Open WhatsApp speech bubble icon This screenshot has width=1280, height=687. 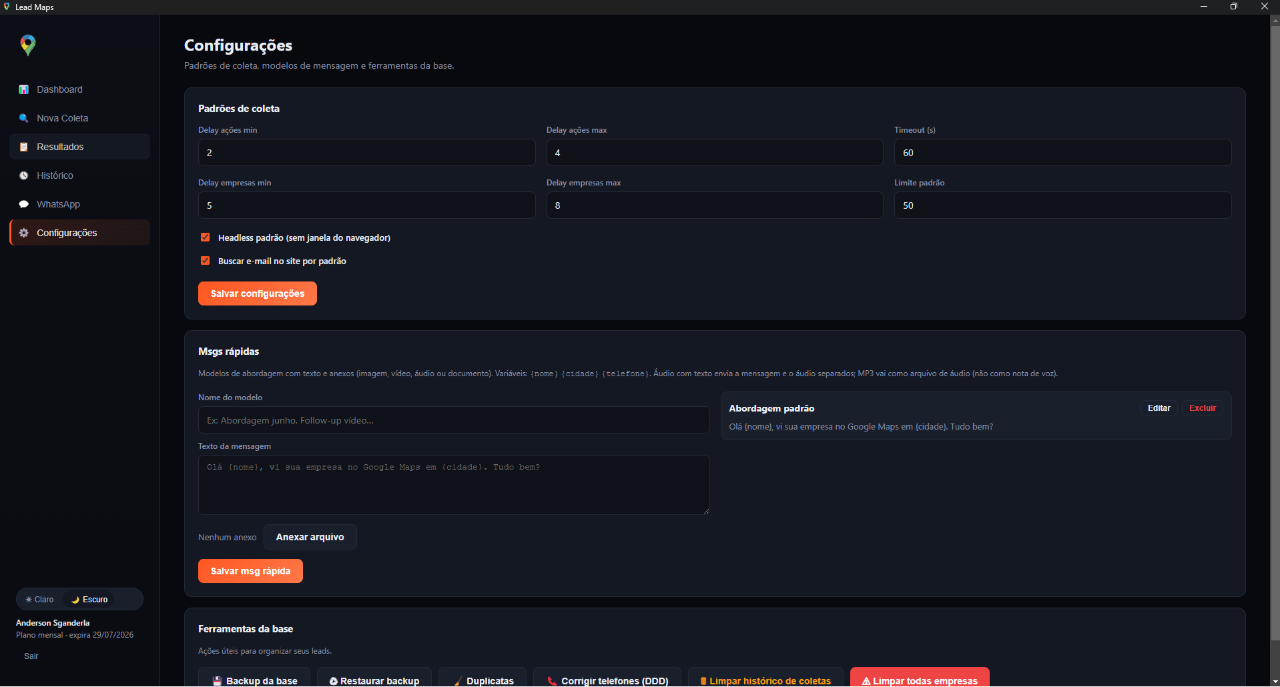pos(24,204)
